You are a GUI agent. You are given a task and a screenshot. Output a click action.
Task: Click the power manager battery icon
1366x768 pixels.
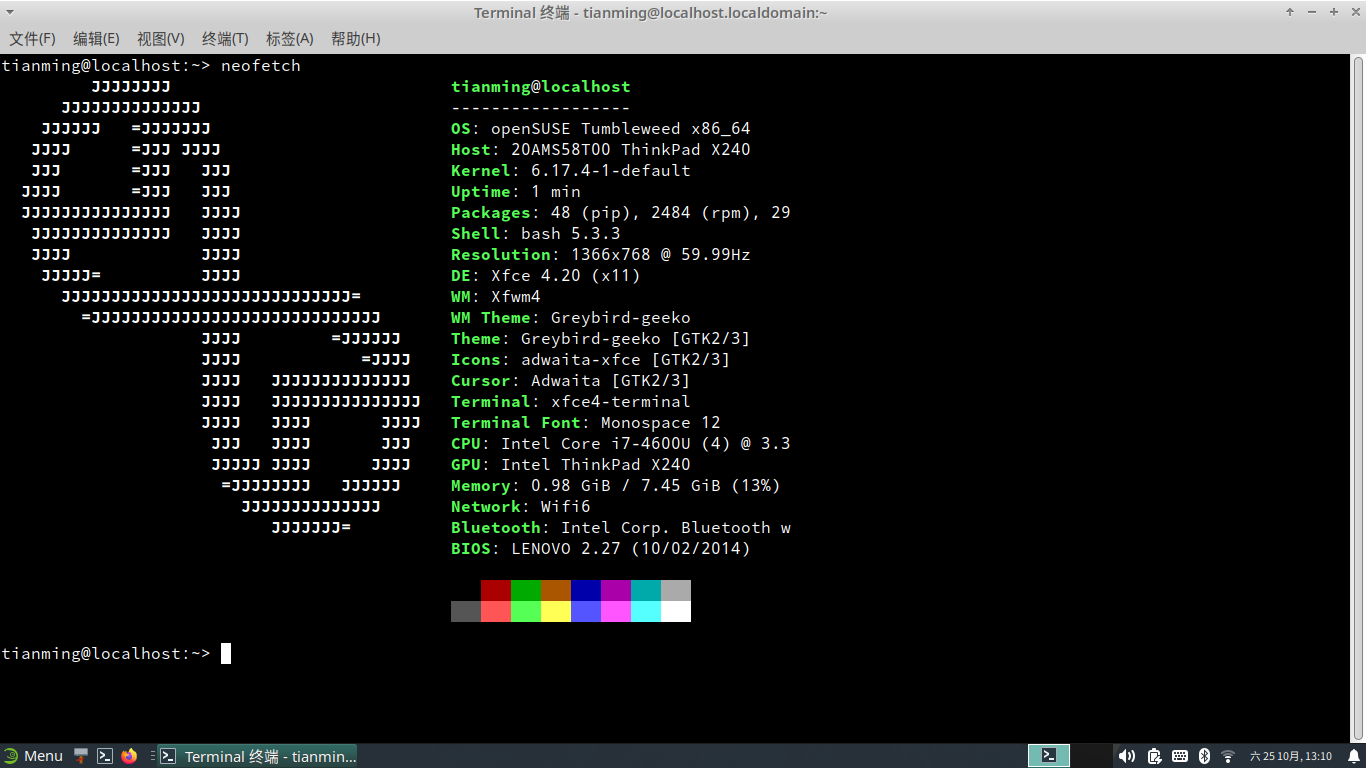(x=1154, y=756)
